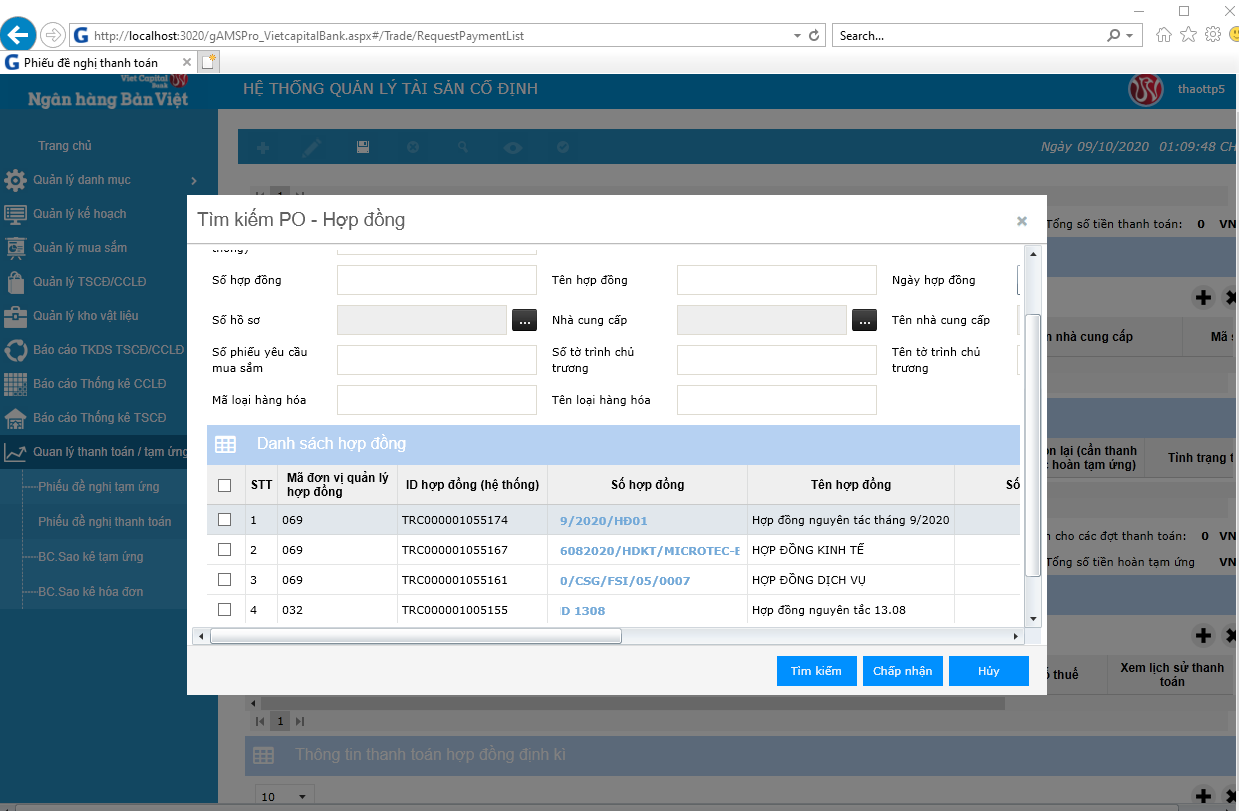Image resolution: width=1239 pixels, height=811 pixels.
Task: Click the warehouse icon beside Báo cáo Thống kê TSCĐ
Action: coord(15,418)
